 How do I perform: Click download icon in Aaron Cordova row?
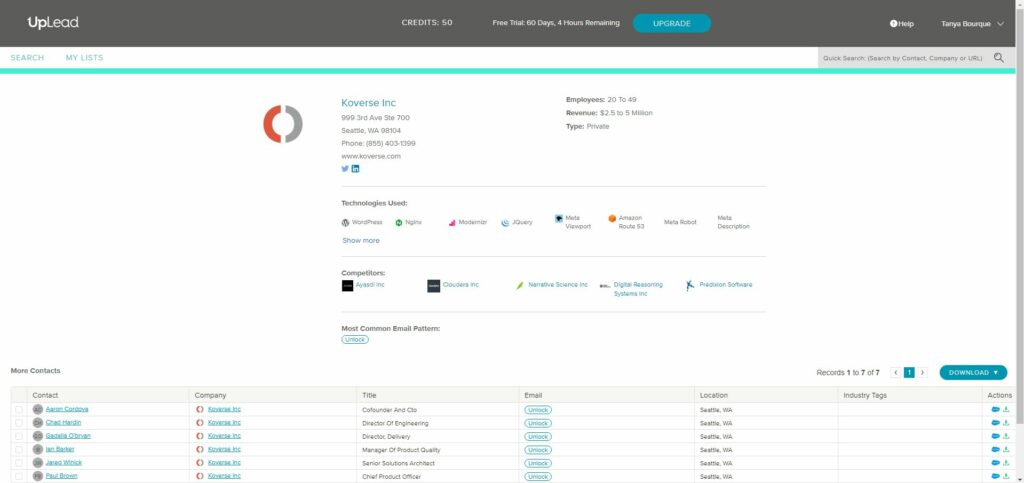1006,410
